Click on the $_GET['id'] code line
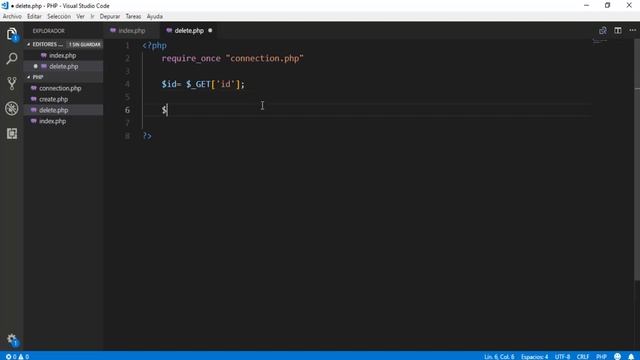This screenshot has height=360, width=640. pyautogui.click(x=203, y=84)
